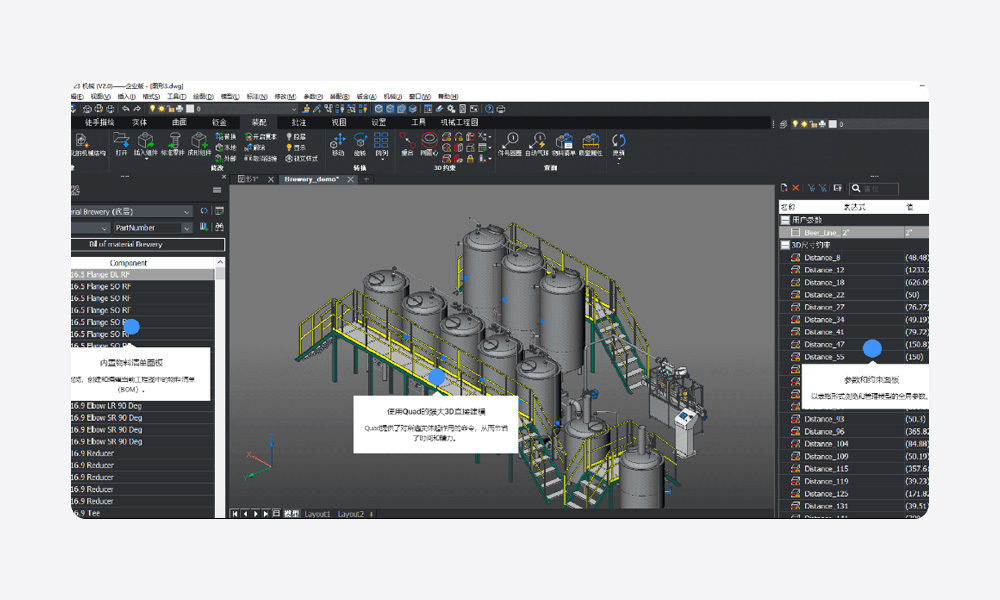Click the Local (本地) button in modify group

pyautogui.click(x=226, y=147)
